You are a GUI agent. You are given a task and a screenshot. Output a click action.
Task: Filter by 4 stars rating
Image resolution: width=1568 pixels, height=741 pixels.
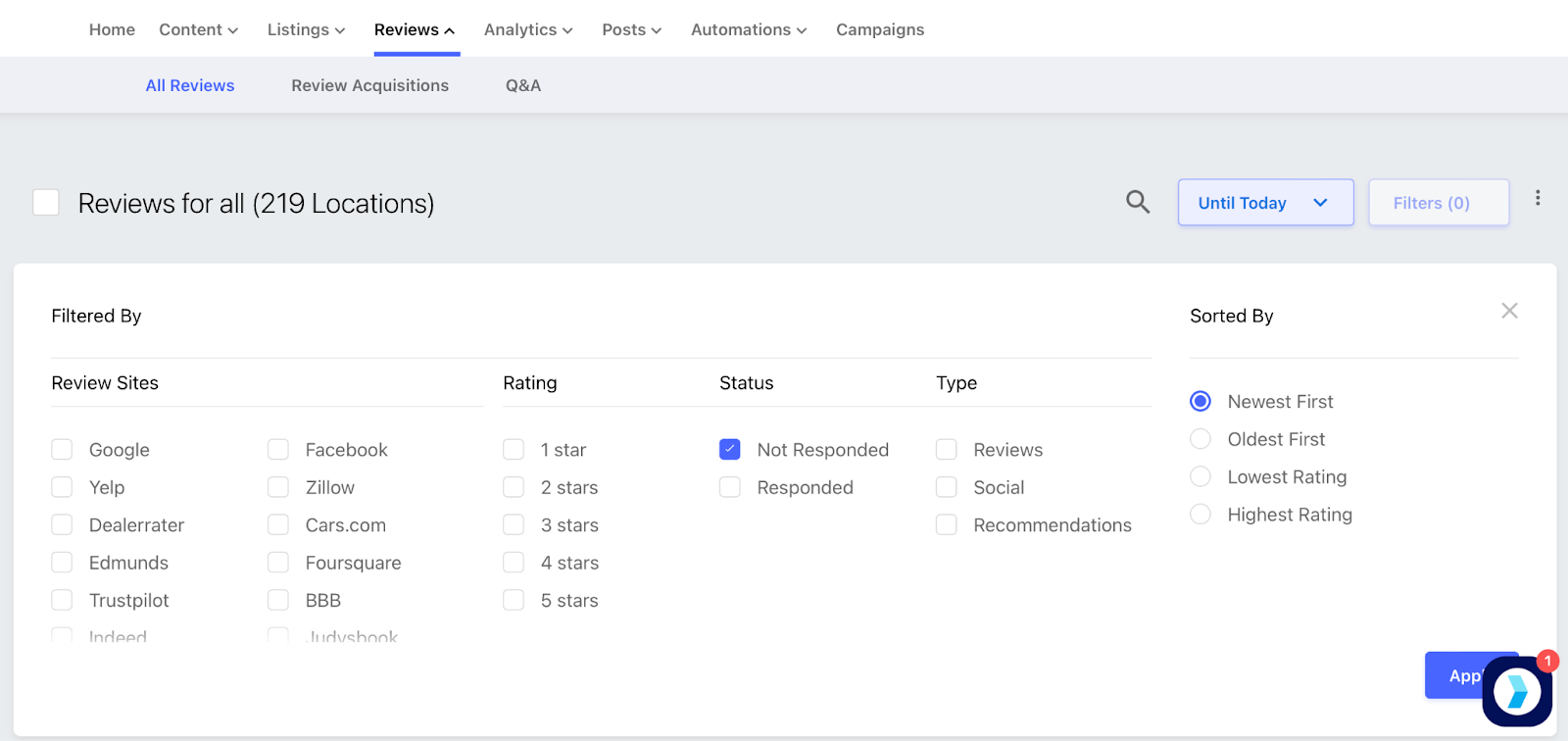pos(514,563)
